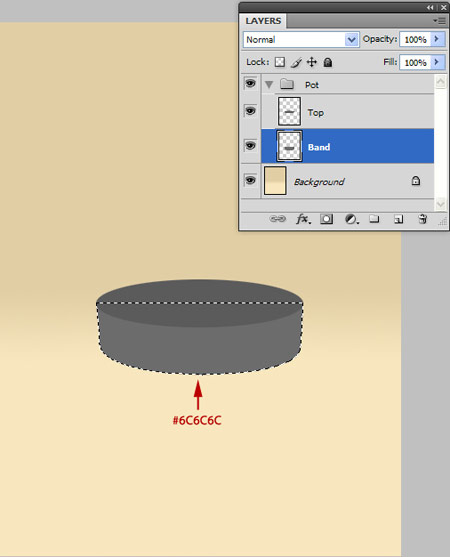Click the Background layer lock icon
The image size is (450, 557).
[416, 181]
